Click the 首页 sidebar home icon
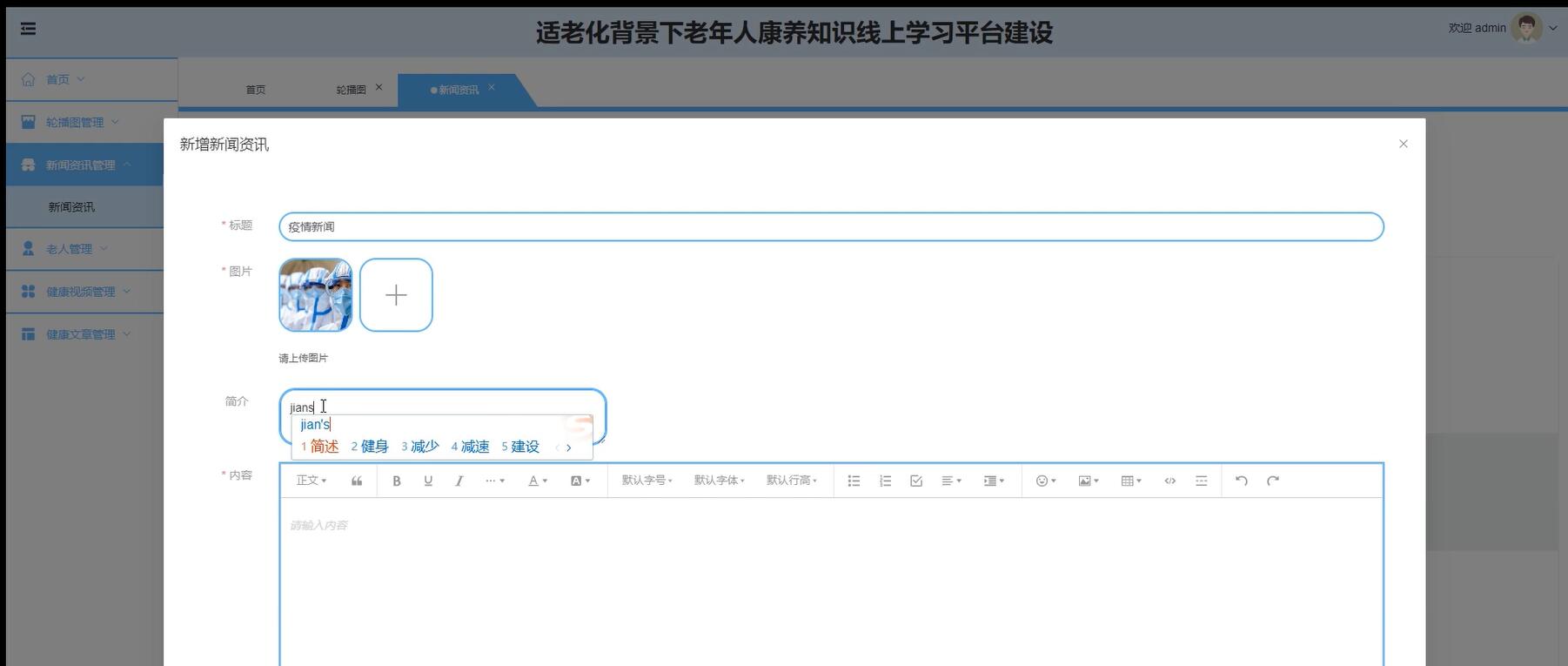Image resolution: width=1568 pixels, height=666 pixels. click(x=29, y=79)
